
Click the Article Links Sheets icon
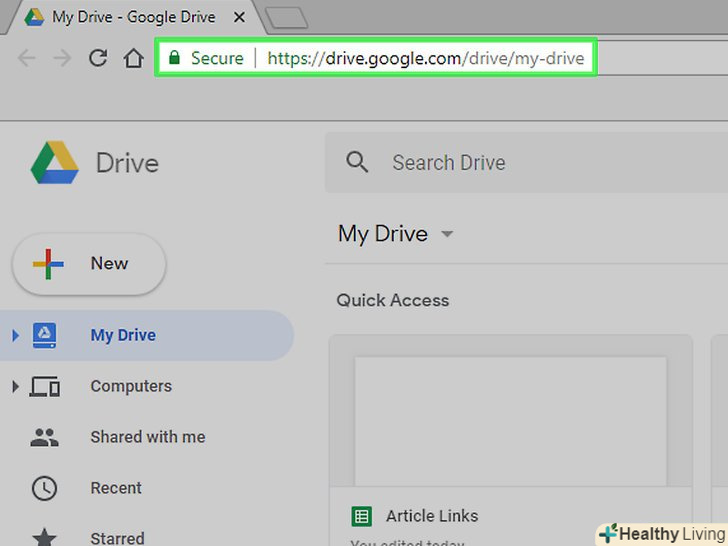(x=362, y=516)
